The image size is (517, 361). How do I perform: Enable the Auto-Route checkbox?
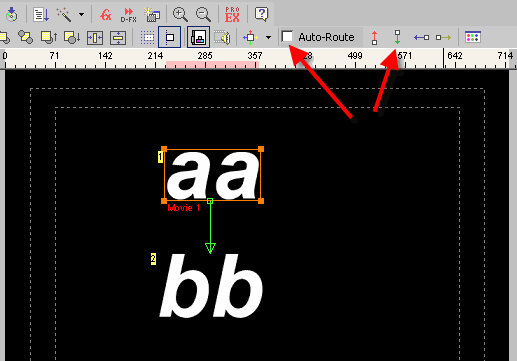(x=287, y=37)
